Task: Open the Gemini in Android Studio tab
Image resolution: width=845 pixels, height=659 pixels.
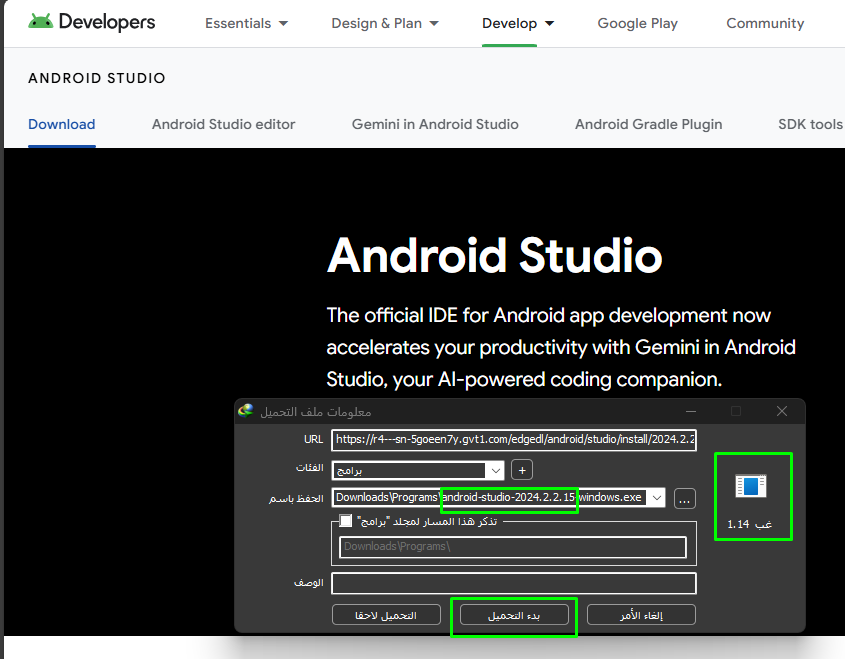Action: [435, 124]
